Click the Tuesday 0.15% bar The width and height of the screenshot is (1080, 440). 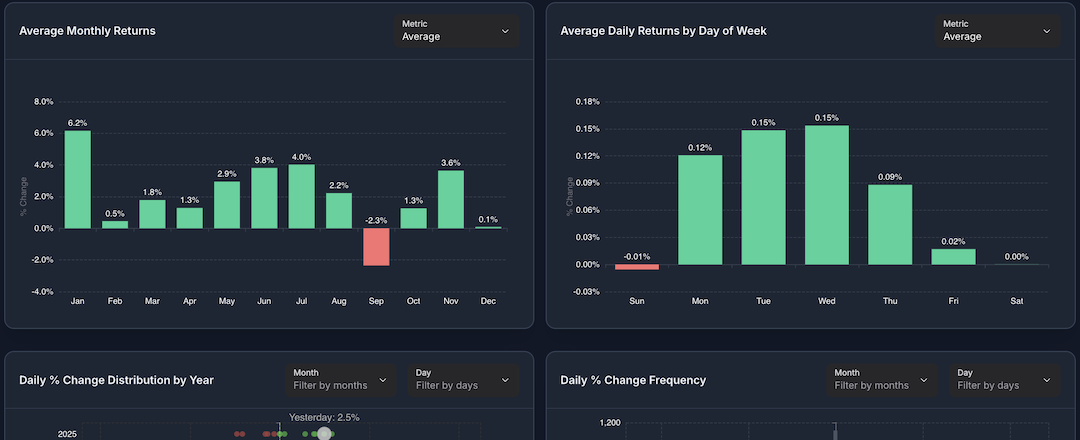[763, 197]
